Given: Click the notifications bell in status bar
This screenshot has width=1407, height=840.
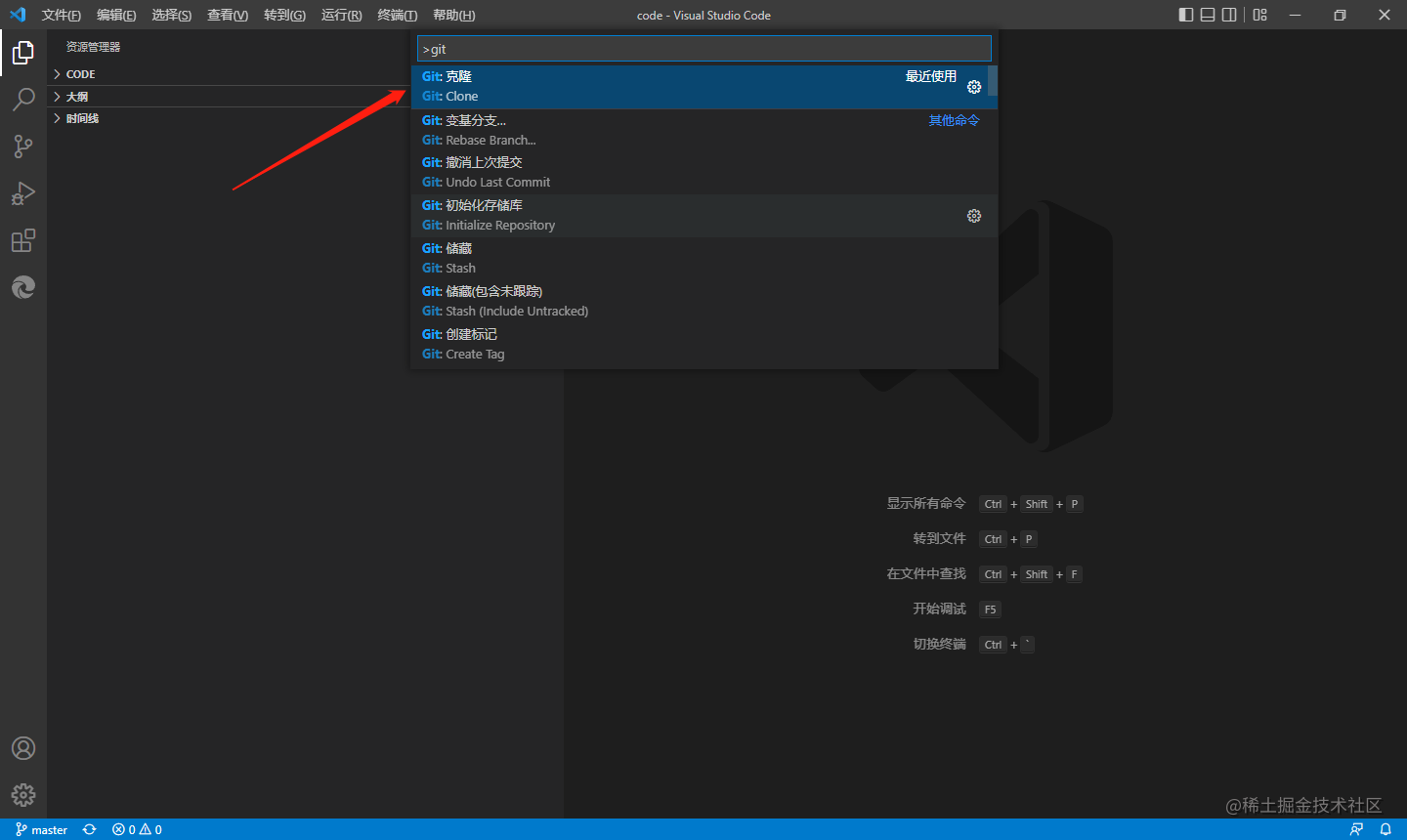Looking at the screenshot, I should click(1386, 829).
